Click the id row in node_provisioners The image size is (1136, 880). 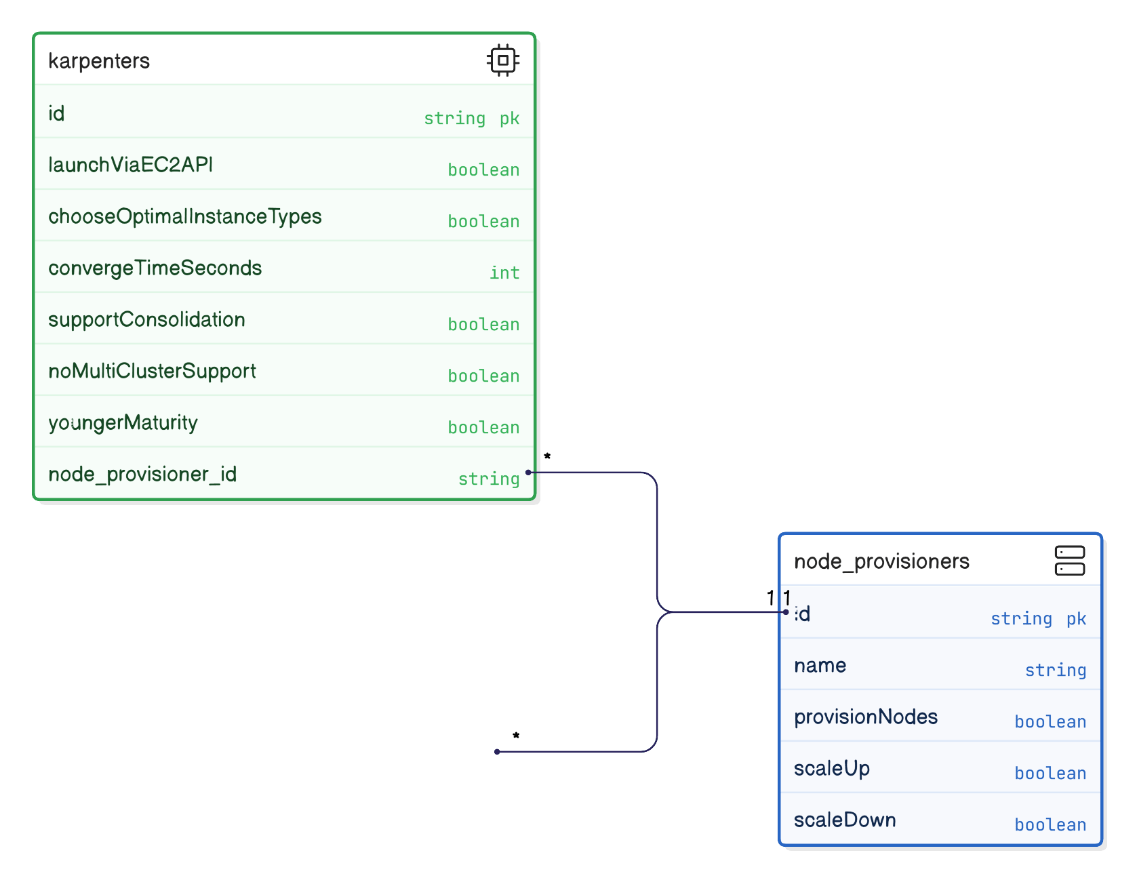tap(940, 613)
